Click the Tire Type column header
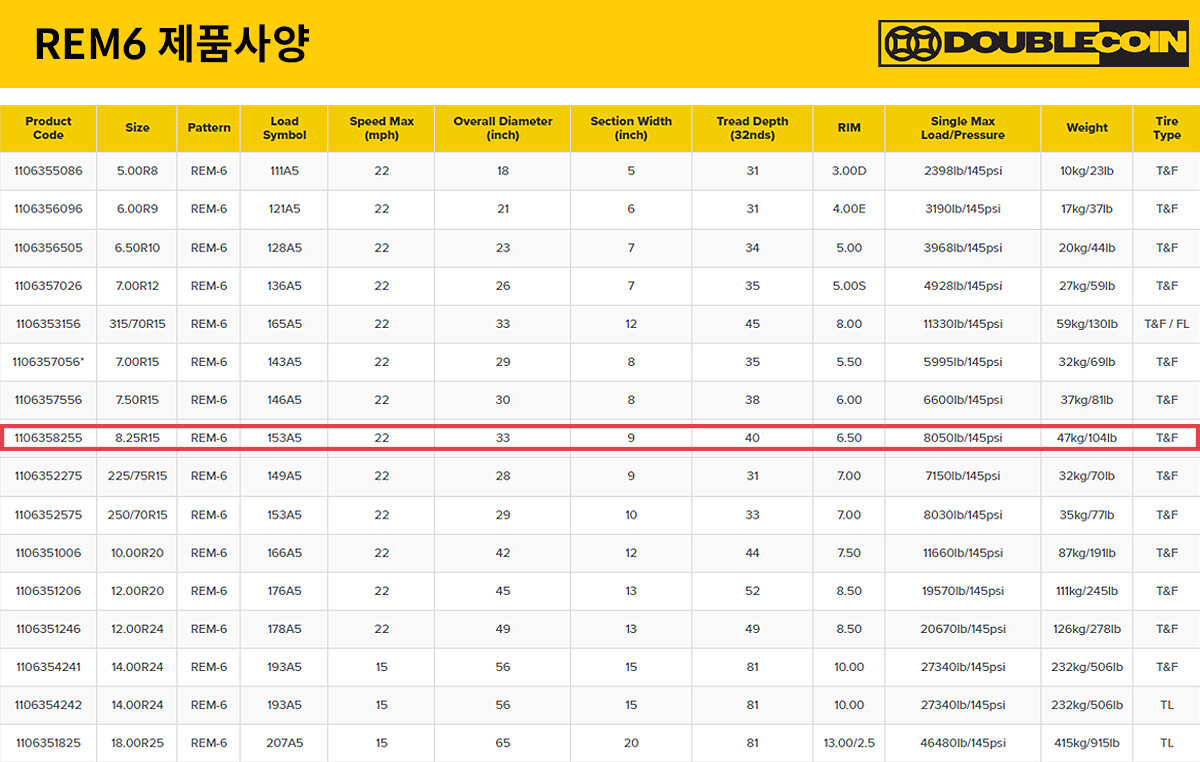The height and width of the screenshot is (762, 1200). pos(1166,128)
